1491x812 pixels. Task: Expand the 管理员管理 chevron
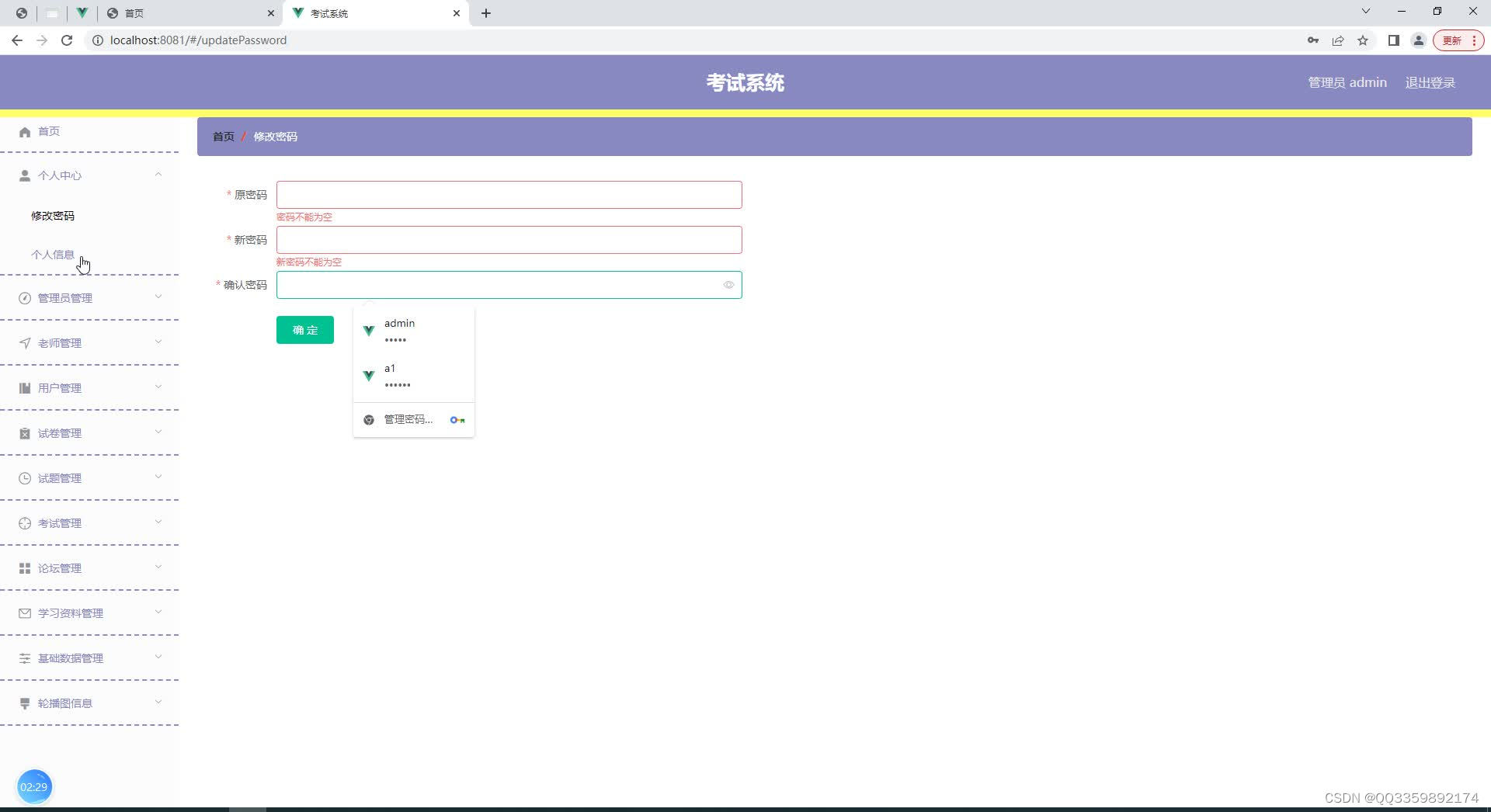tap(158, 297)
